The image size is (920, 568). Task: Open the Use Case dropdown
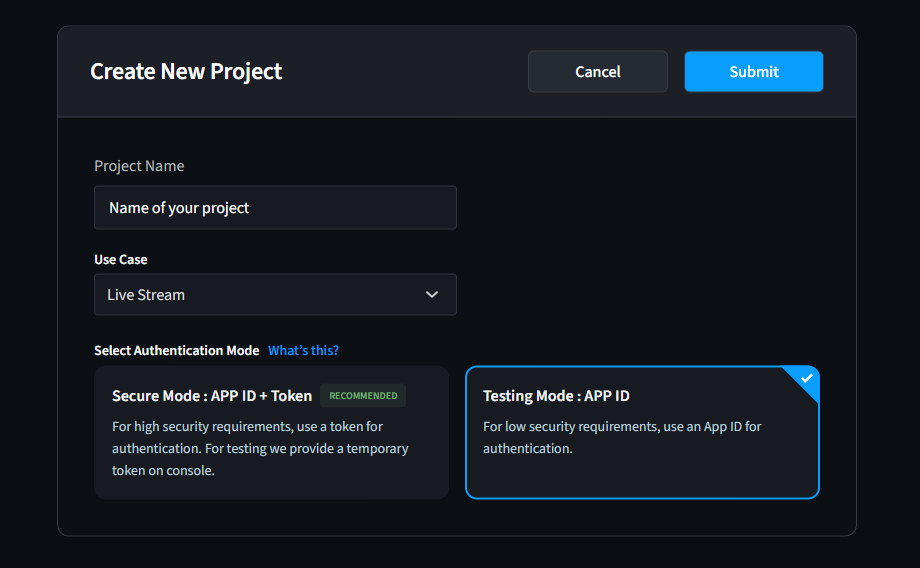click(x=275, y=295)
